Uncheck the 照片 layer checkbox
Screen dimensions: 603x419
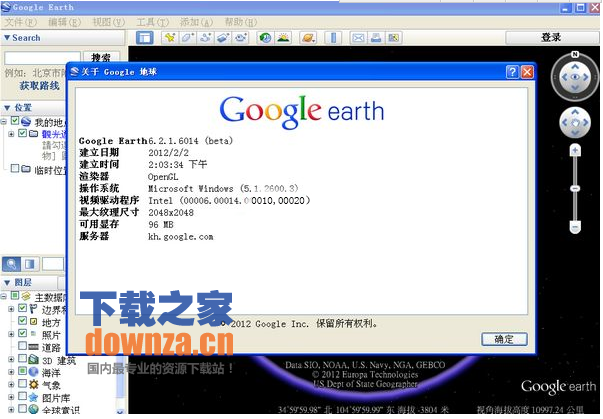point(22,333)
